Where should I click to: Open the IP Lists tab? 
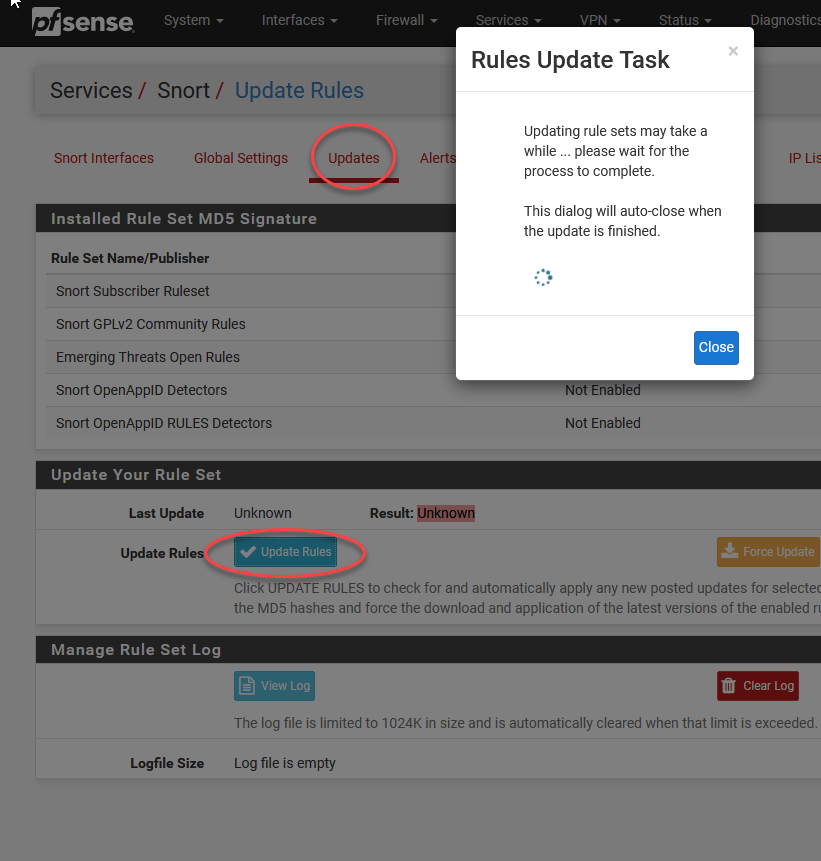805,158
